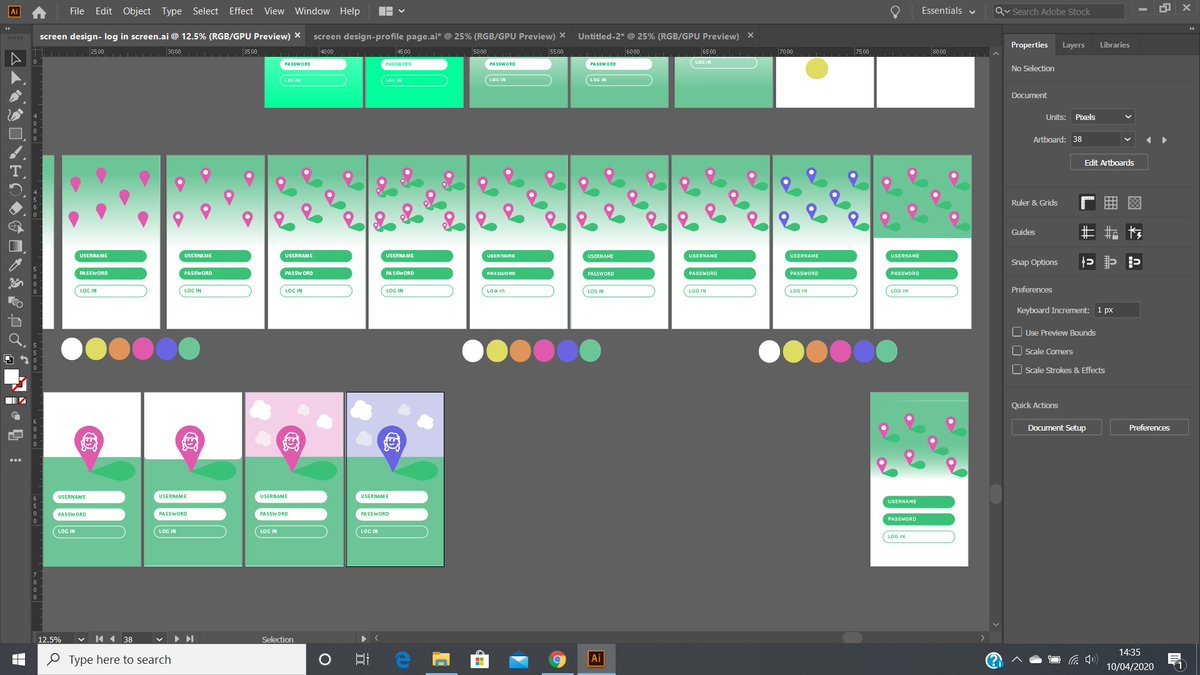Enable Scale Corners checkbox

pos(1017,351)
